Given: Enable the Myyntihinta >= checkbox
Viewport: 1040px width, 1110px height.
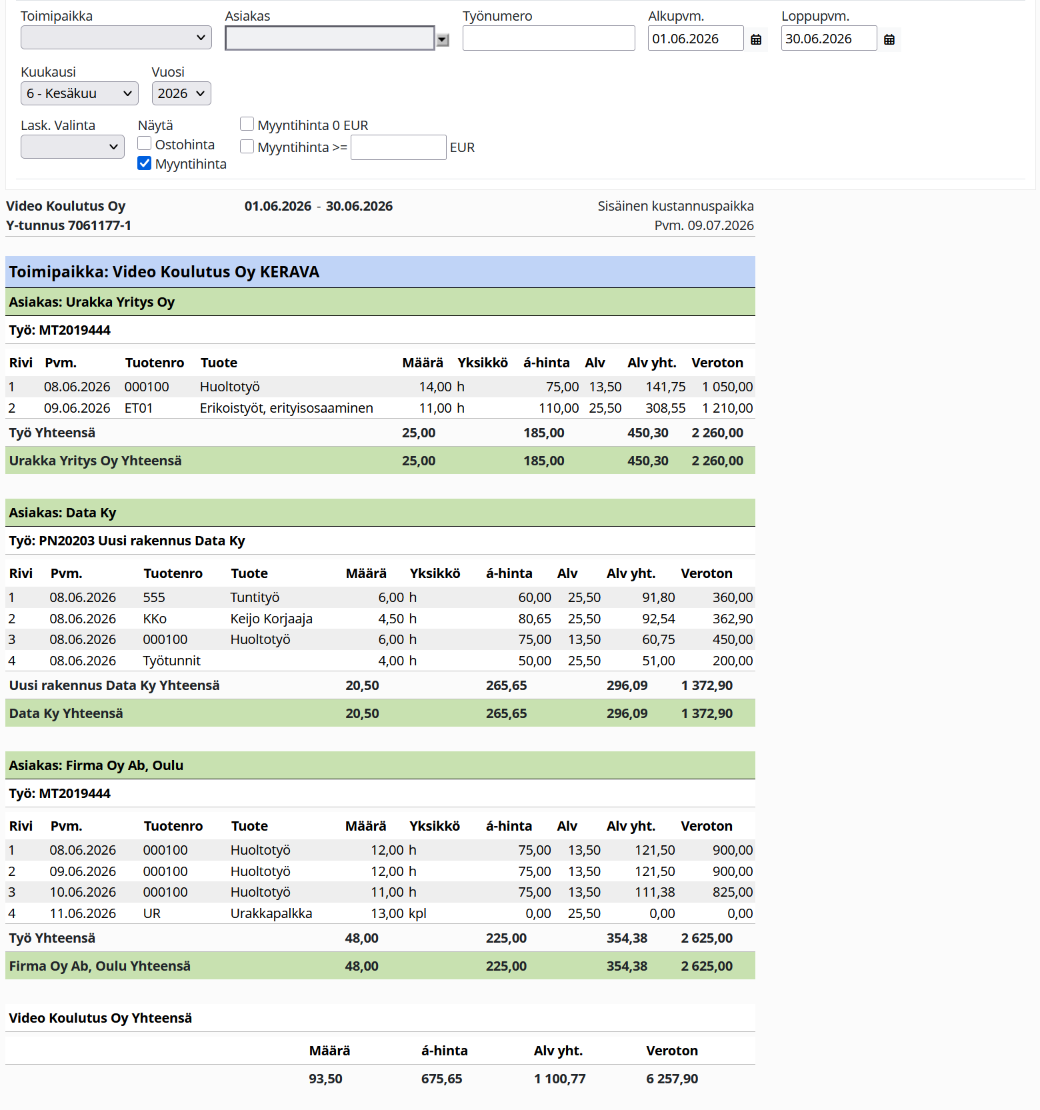Looking at the screenshot, I should 247,147.
